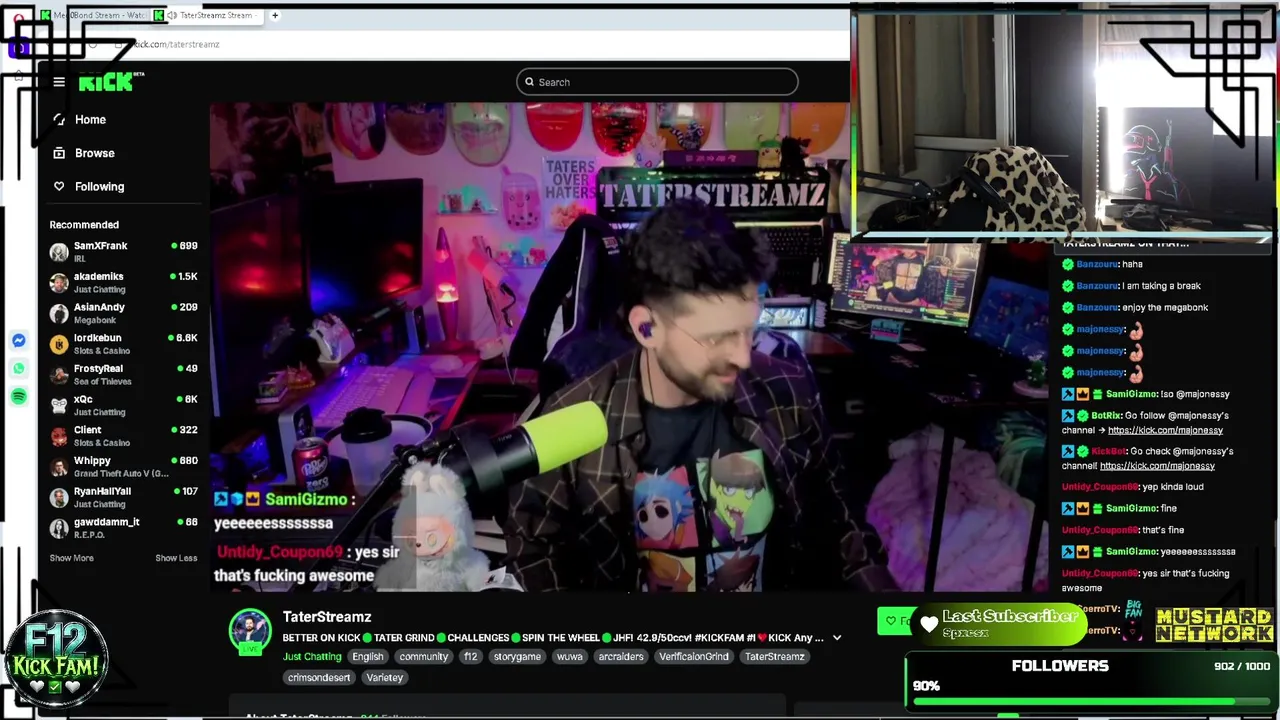Screen dimensions: 1280x720
Task: Click FrostyReal's avatar in Recommended
Action: (x=59, y=375)
